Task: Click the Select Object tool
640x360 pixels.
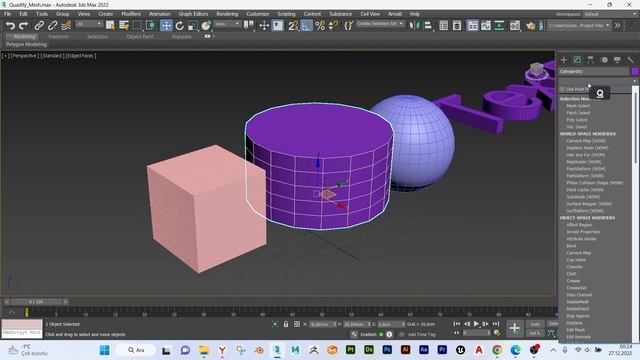Action: 110,26
